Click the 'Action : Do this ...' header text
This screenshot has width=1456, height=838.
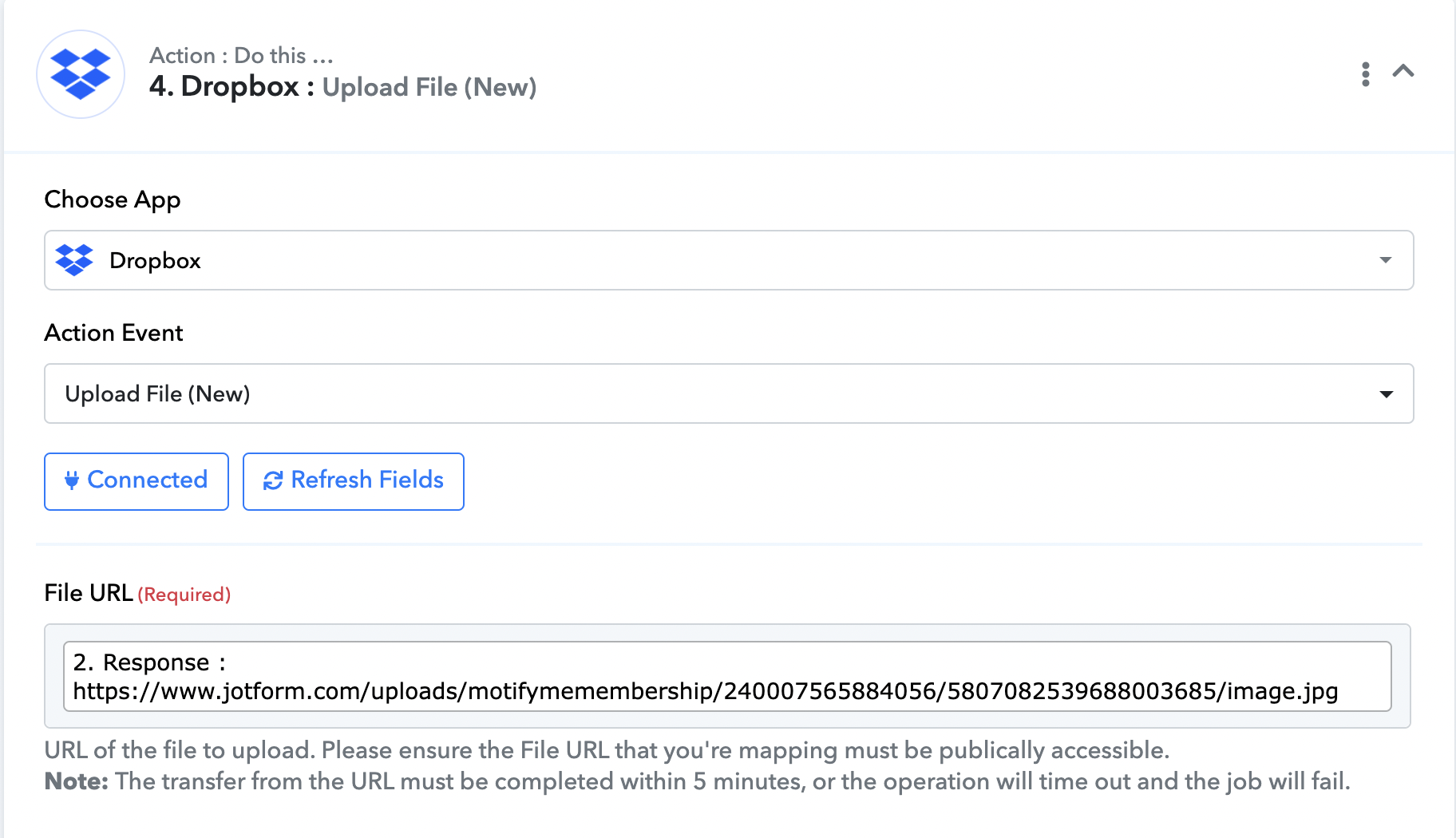[241, 55]
